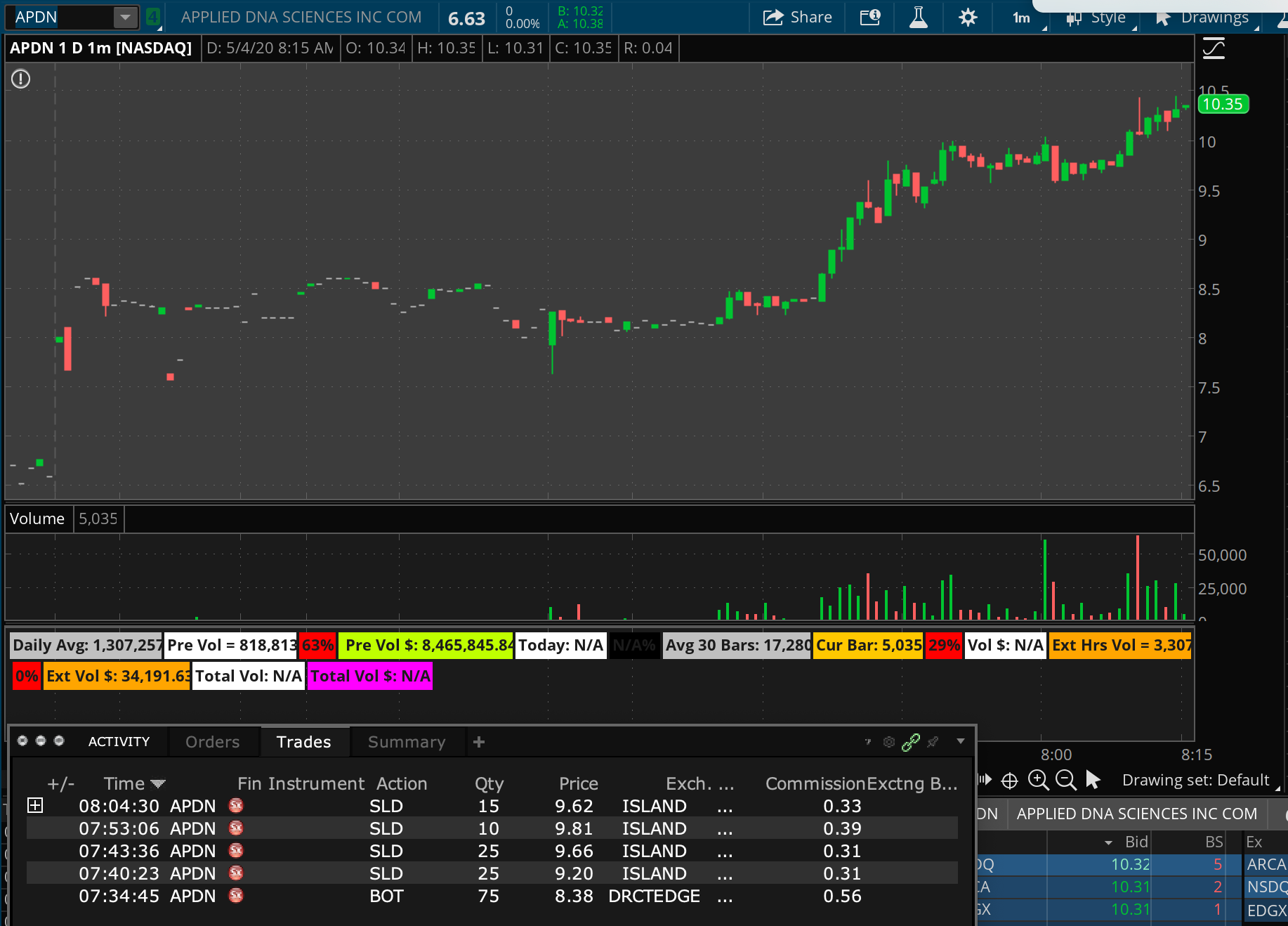This screenshot has width=1288, height=926.
Task: Expand the APDN symbol selector dropdown arrow
Action: [x=125, y=18]
